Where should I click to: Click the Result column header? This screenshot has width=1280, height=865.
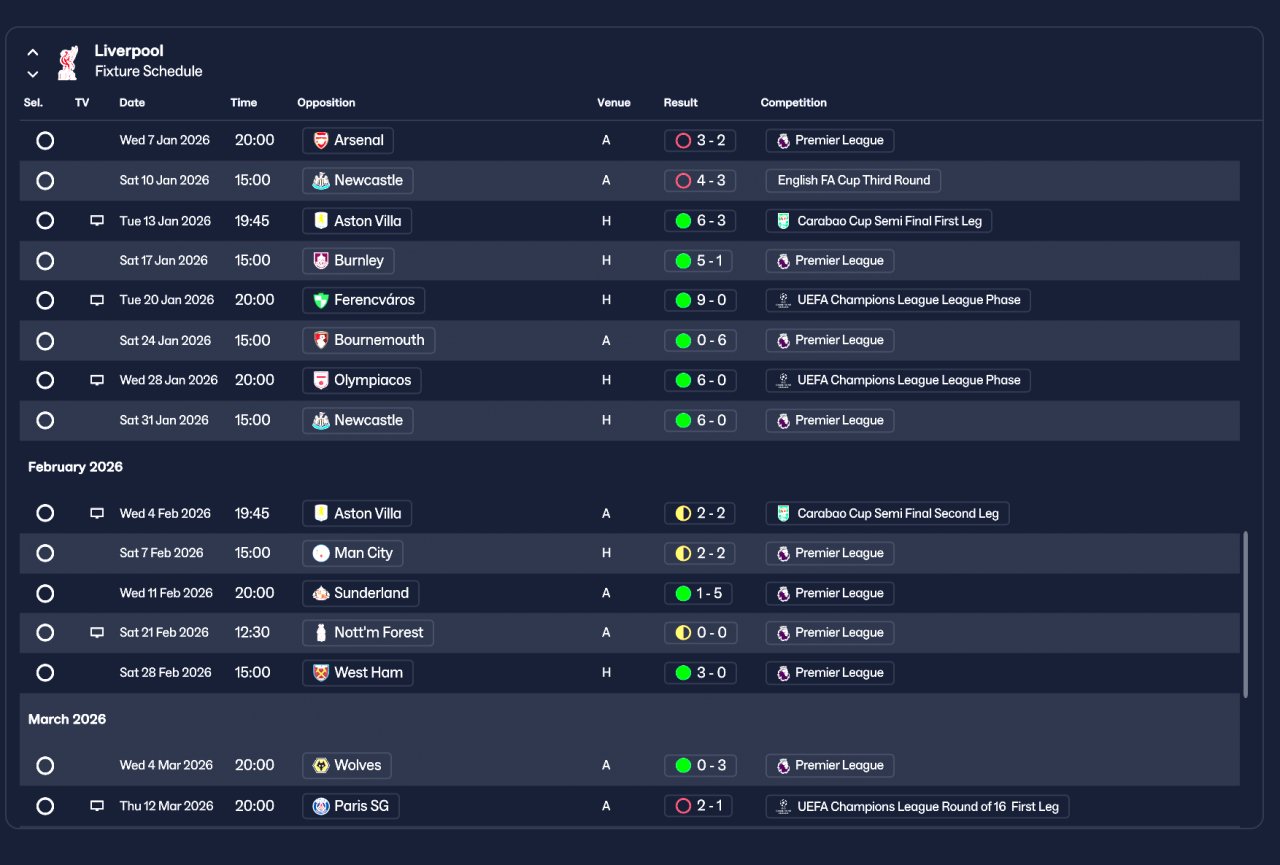(681, 103)
